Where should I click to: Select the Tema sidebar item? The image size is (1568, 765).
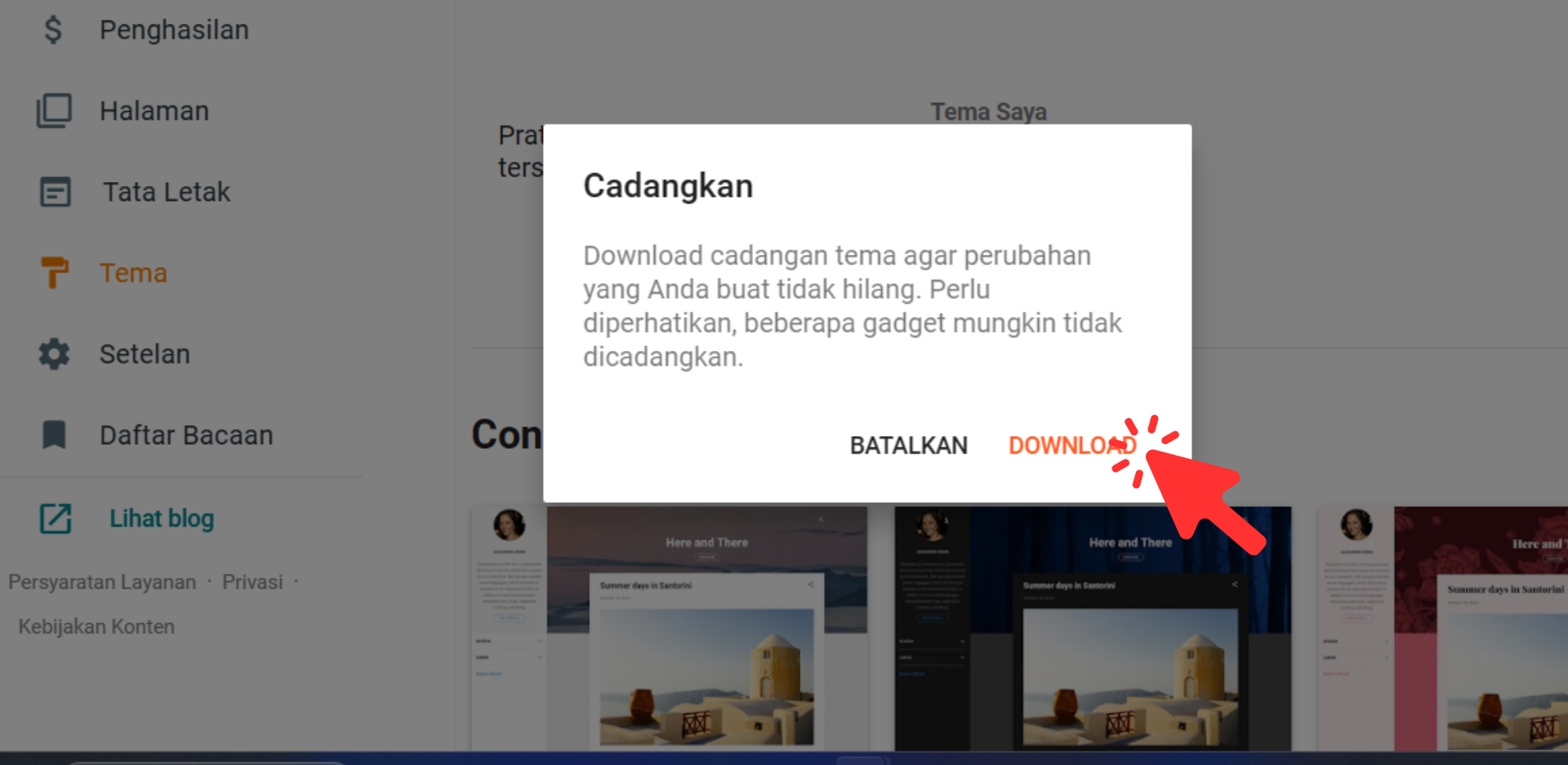133,273
